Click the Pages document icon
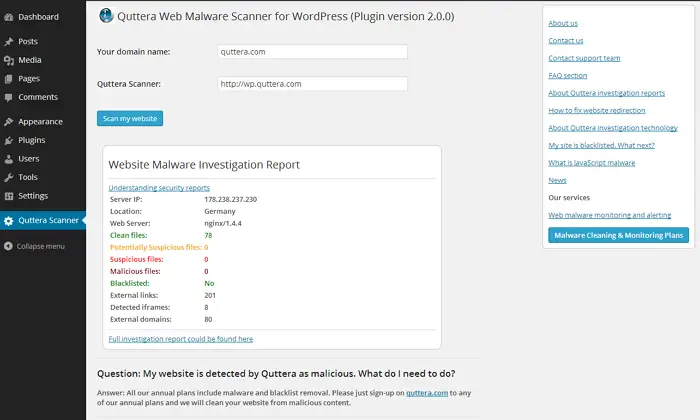 coord(8,79)
